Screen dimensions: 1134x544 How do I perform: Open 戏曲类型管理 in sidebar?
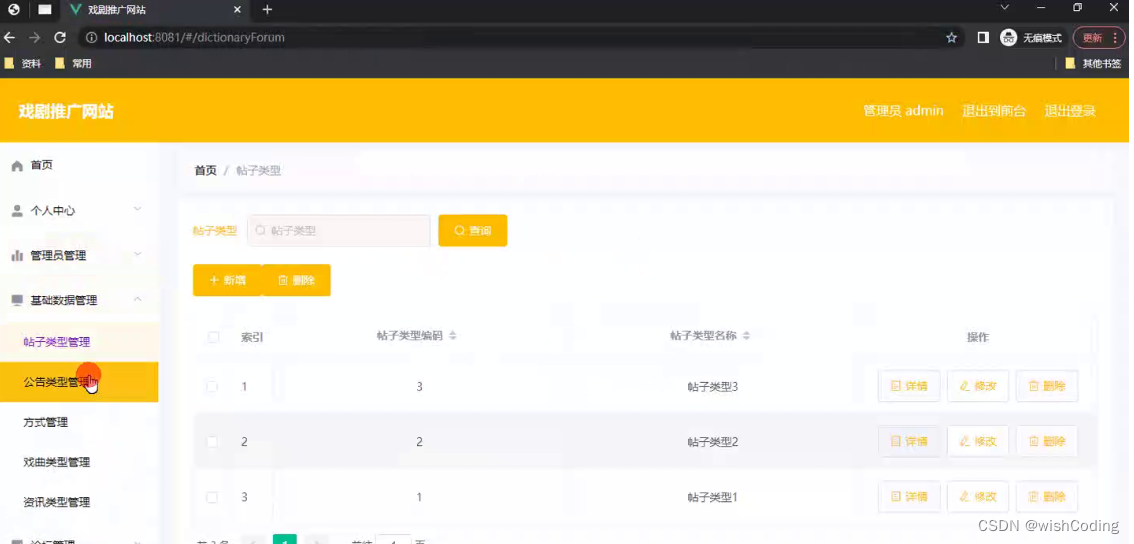[x=79, y=462]
